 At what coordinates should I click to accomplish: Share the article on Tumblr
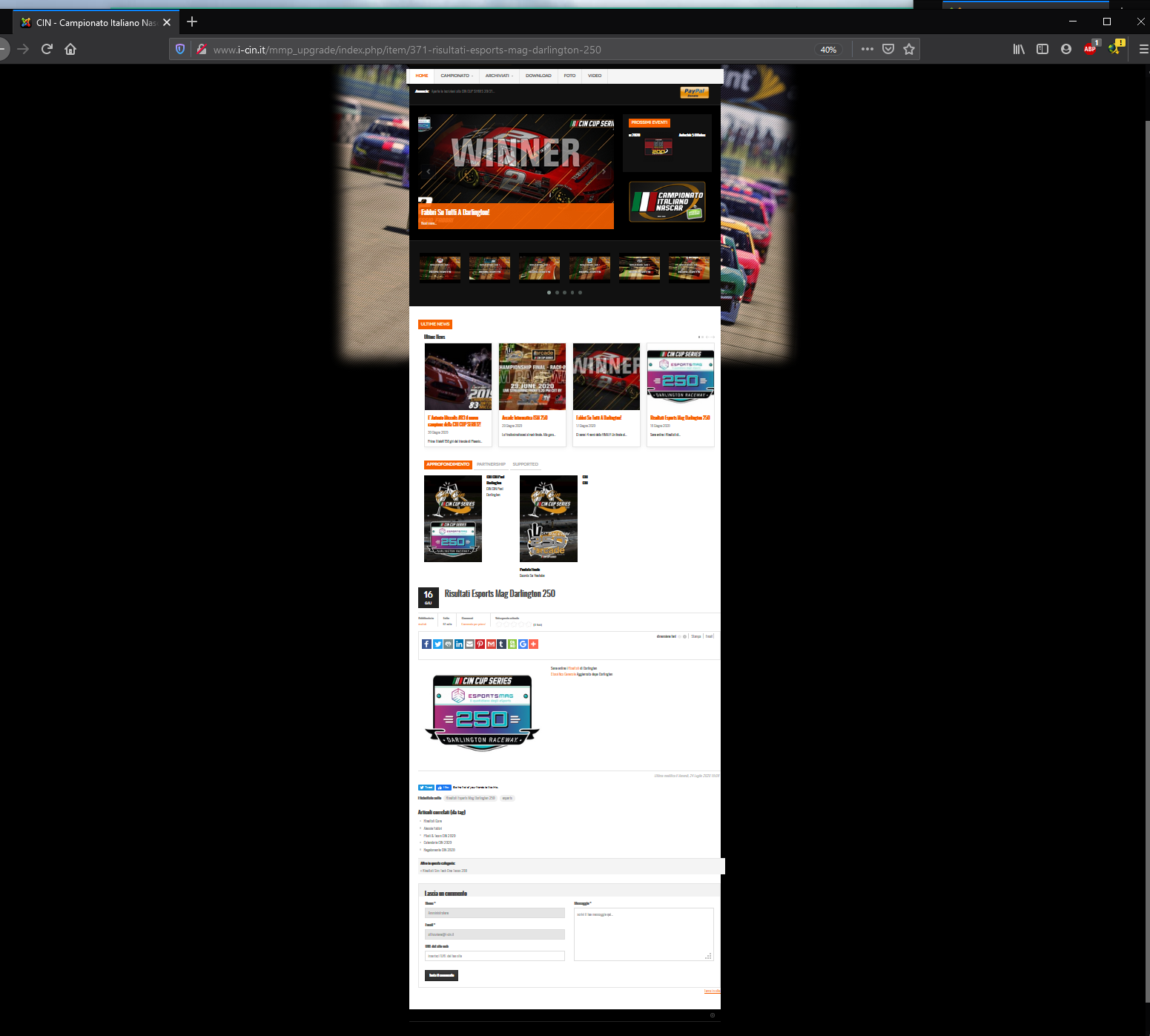coord(501,644)
